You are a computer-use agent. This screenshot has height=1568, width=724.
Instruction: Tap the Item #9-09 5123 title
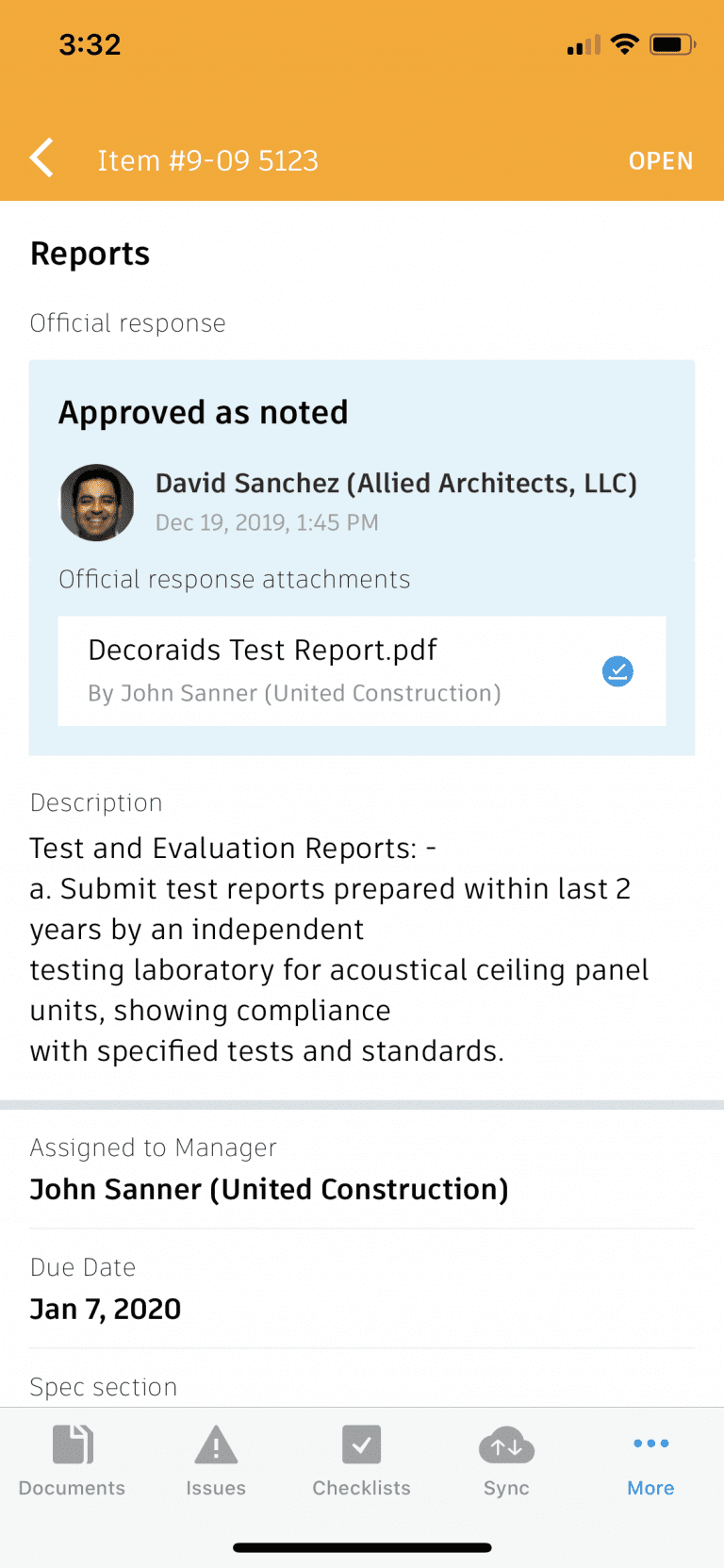(207, 161)
